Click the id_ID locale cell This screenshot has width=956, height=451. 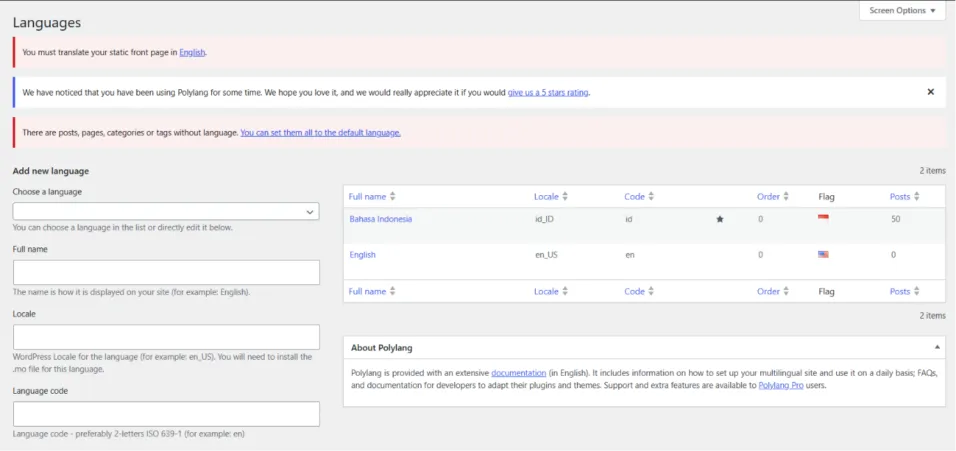[x=544, y=219]
